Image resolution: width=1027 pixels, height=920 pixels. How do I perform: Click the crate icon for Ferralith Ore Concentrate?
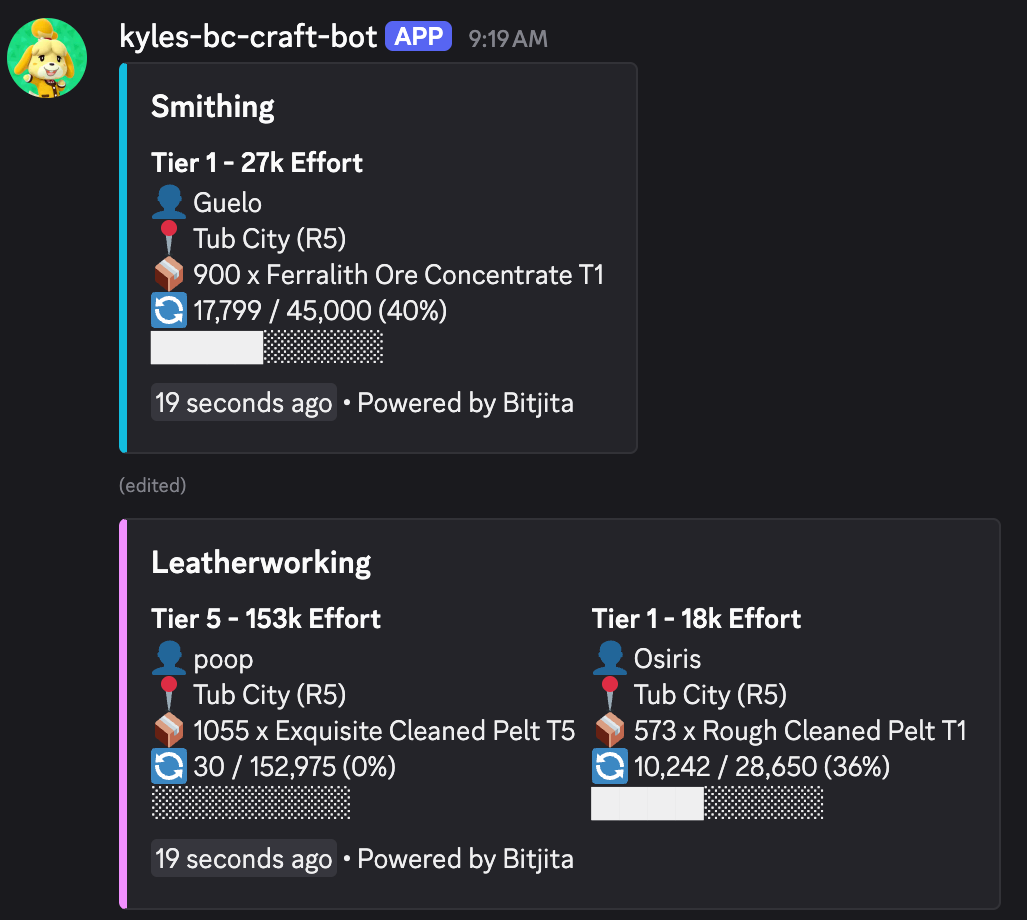point(167,274)
